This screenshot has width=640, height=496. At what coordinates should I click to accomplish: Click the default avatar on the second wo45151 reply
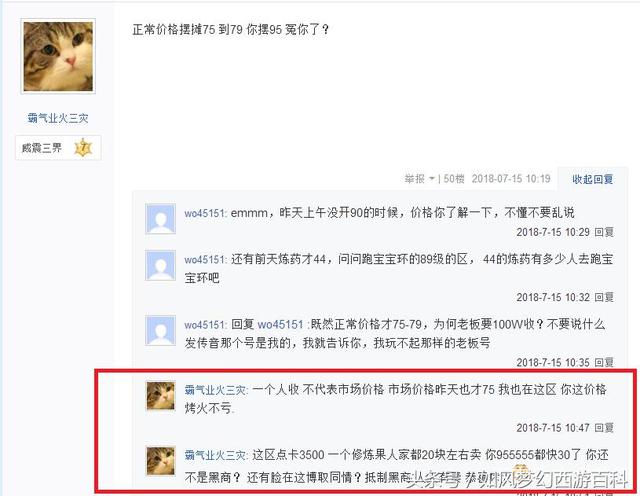(x=161, y=265)
